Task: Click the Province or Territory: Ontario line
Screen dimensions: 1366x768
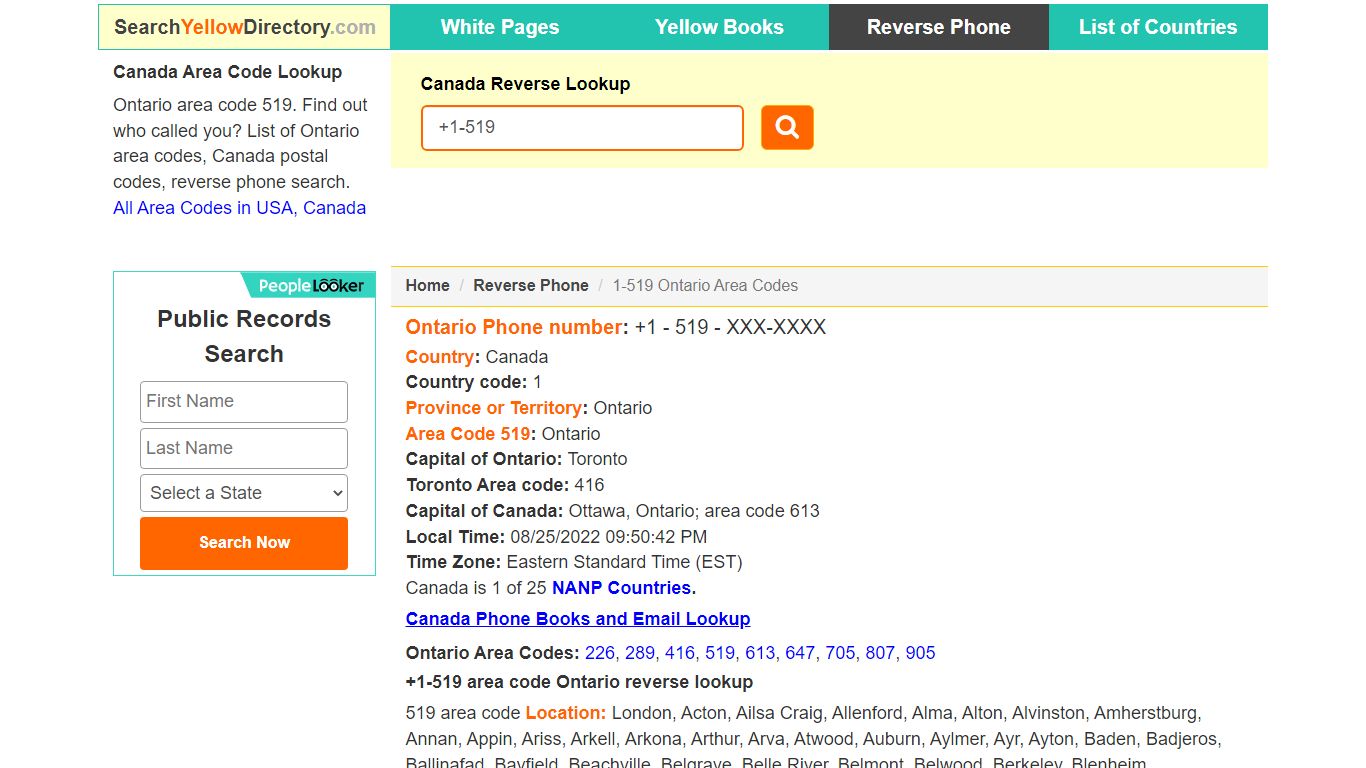Action: (x=529, y=408)
